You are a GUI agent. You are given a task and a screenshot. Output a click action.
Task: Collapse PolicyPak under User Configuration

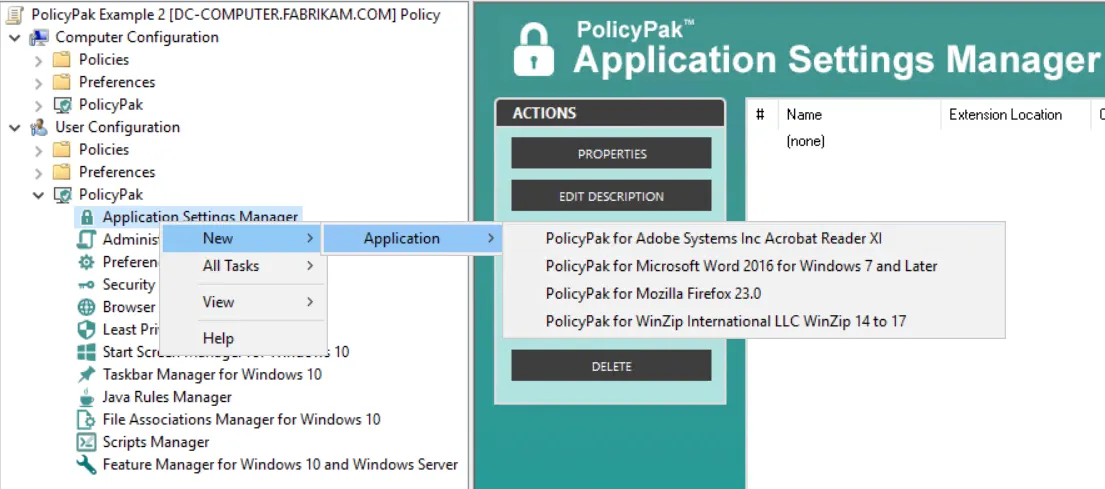pyautogui.click(x=39, y=195)
